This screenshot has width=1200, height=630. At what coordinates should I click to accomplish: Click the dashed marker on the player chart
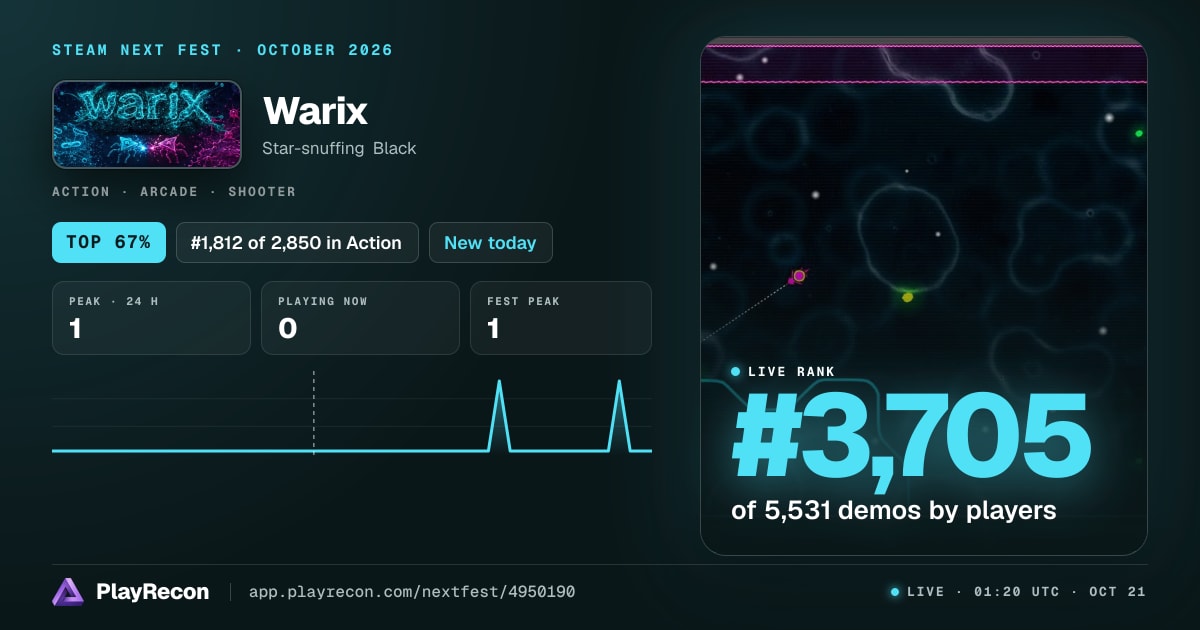(314, 412)
